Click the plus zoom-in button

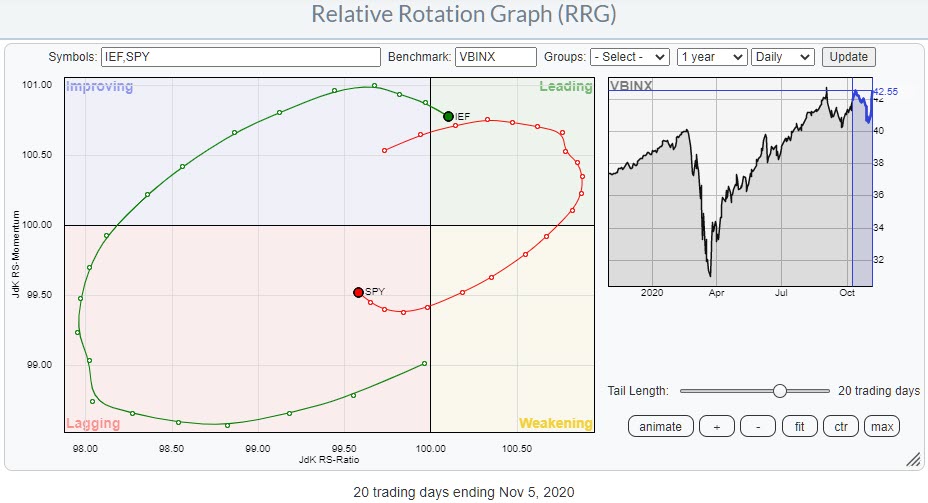click(716, 427)
